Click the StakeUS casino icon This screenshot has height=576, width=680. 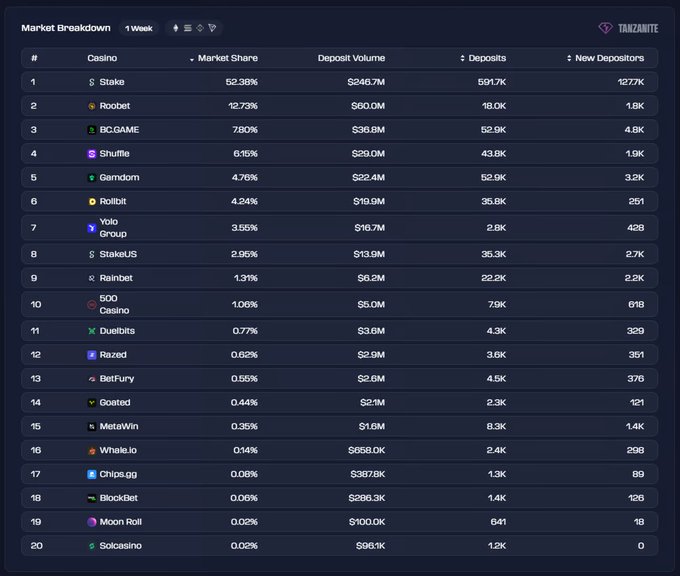point(92,255)
